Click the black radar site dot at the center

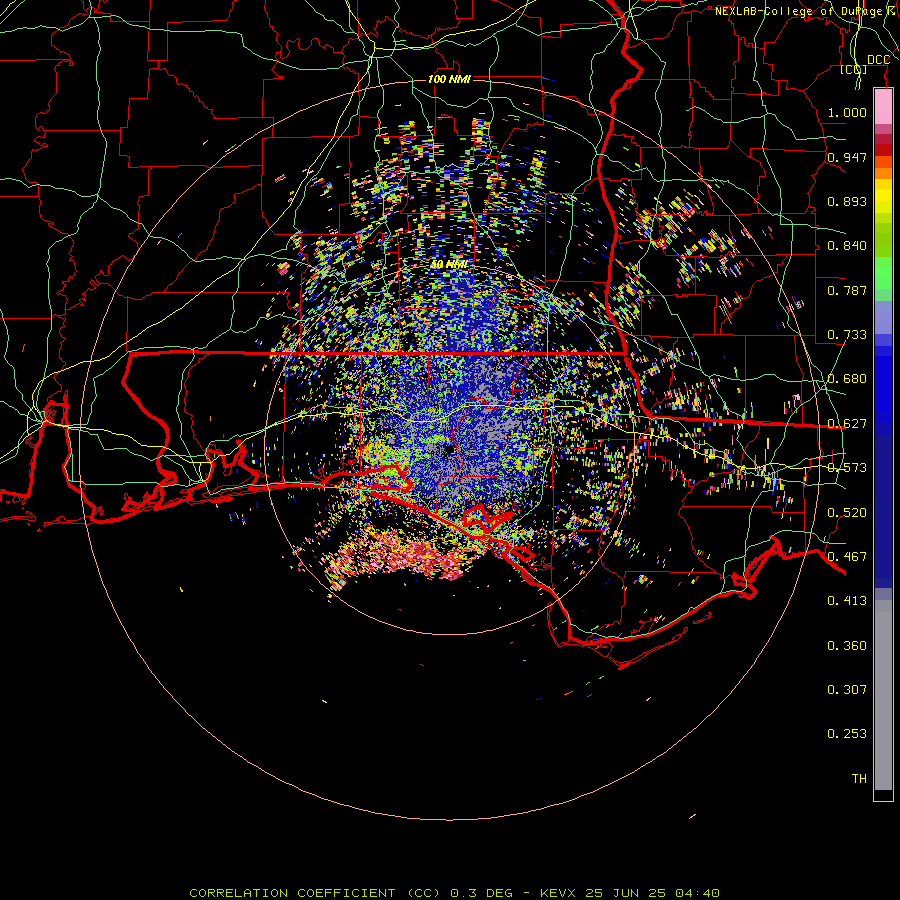[450, 449]
